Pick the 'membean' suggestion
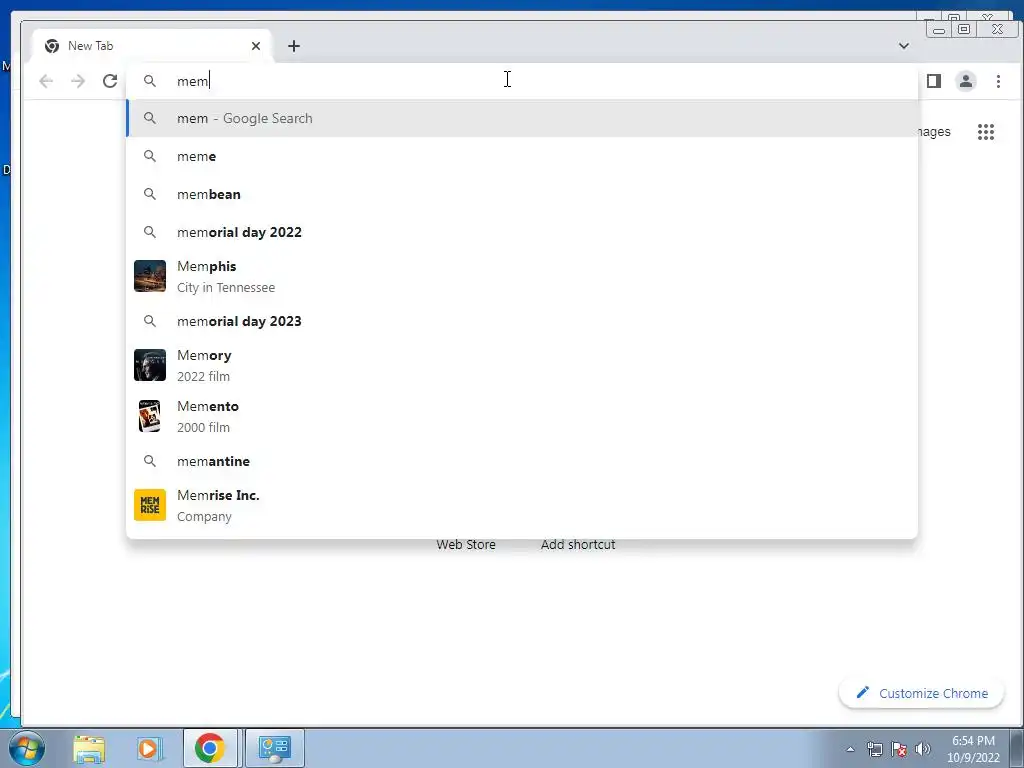Screen dimensions: 1024x768 pyautogui.click(x=522, y=194)
